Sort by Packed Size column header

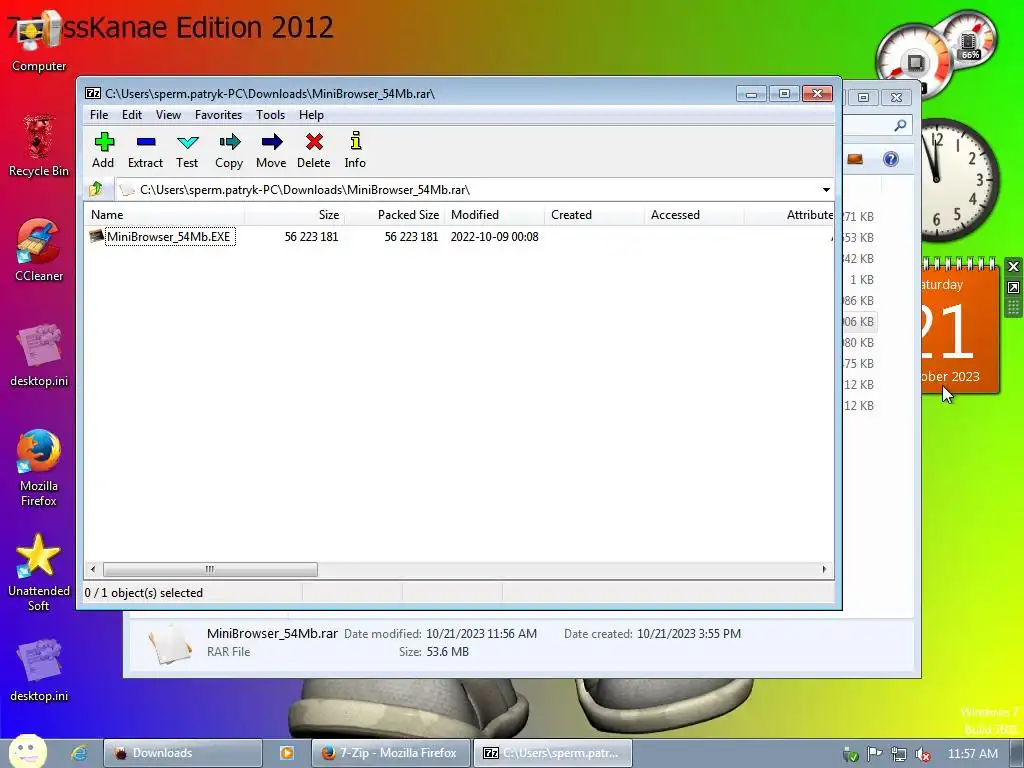click(x=394, y=214)
